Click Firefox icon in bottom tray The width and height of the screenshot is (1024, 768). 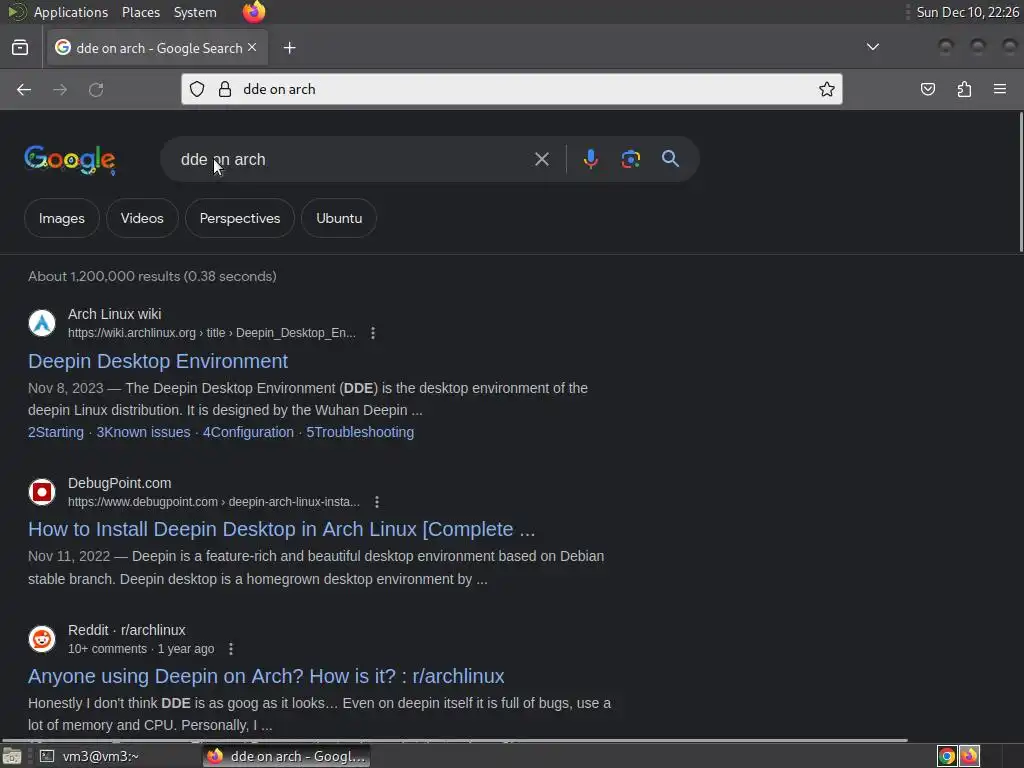[969, 756]
